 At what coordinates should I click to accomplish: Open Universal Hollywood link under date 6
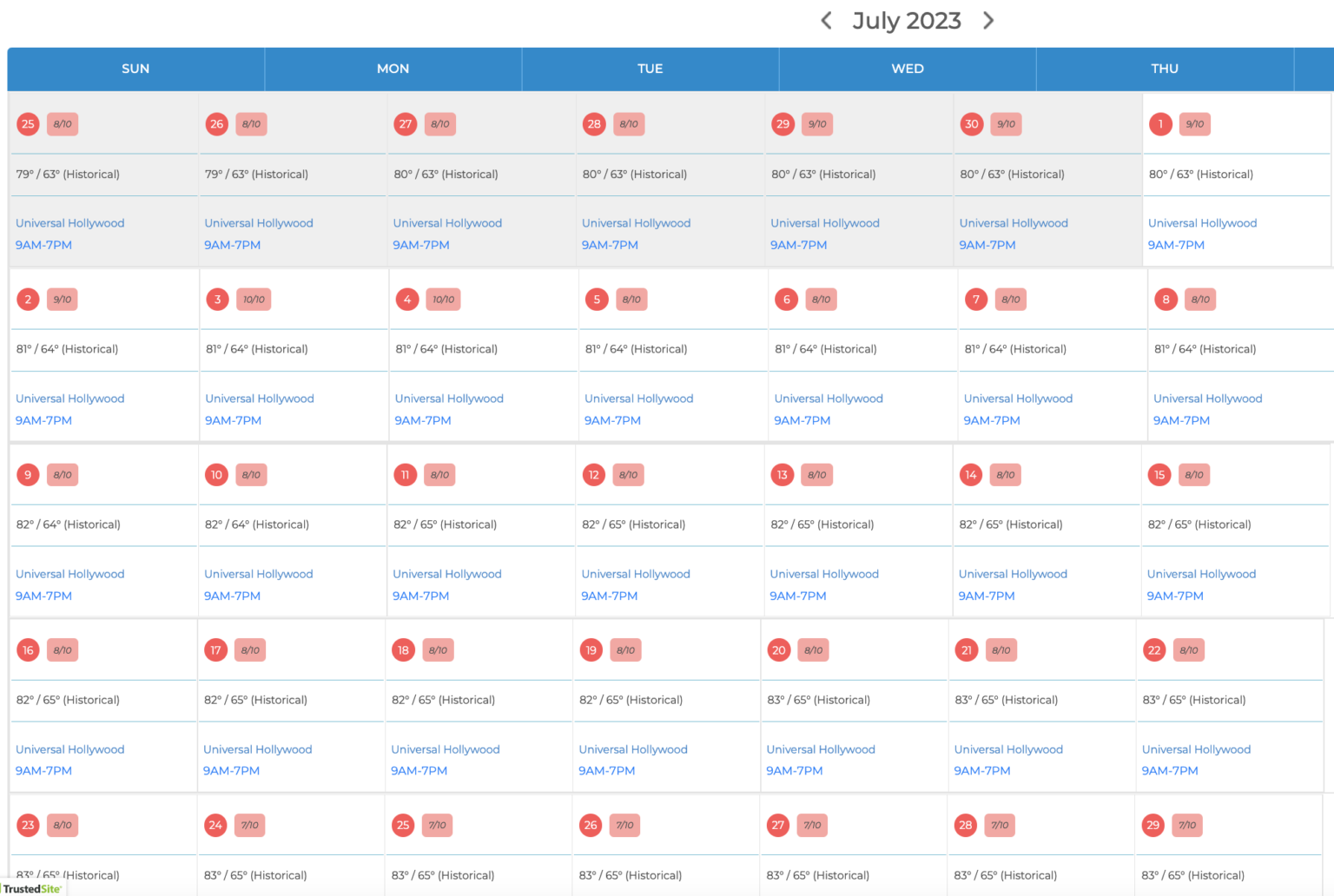coord(829,399)
